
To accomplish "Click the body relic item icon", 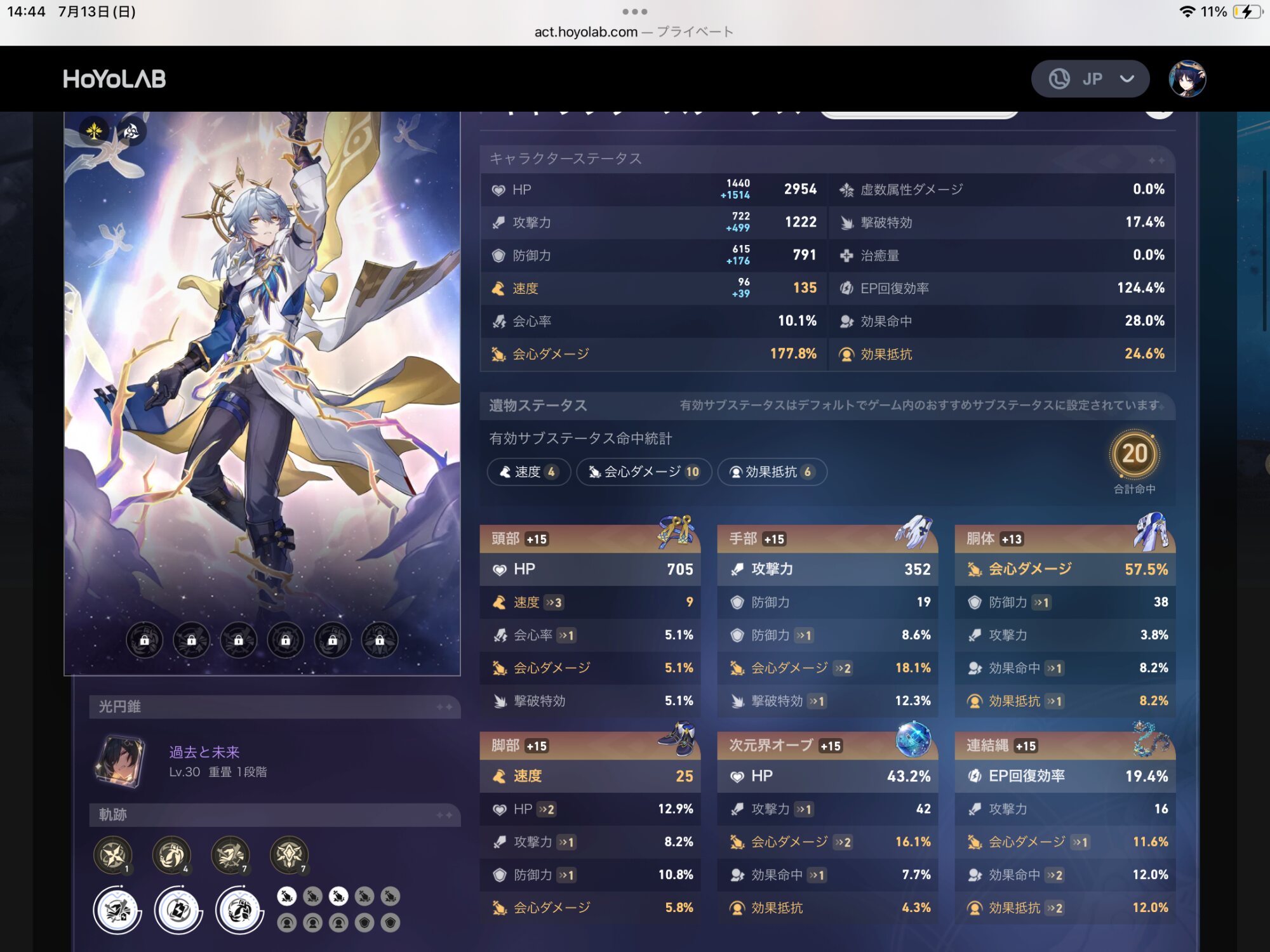I will tap(1151, 531).
